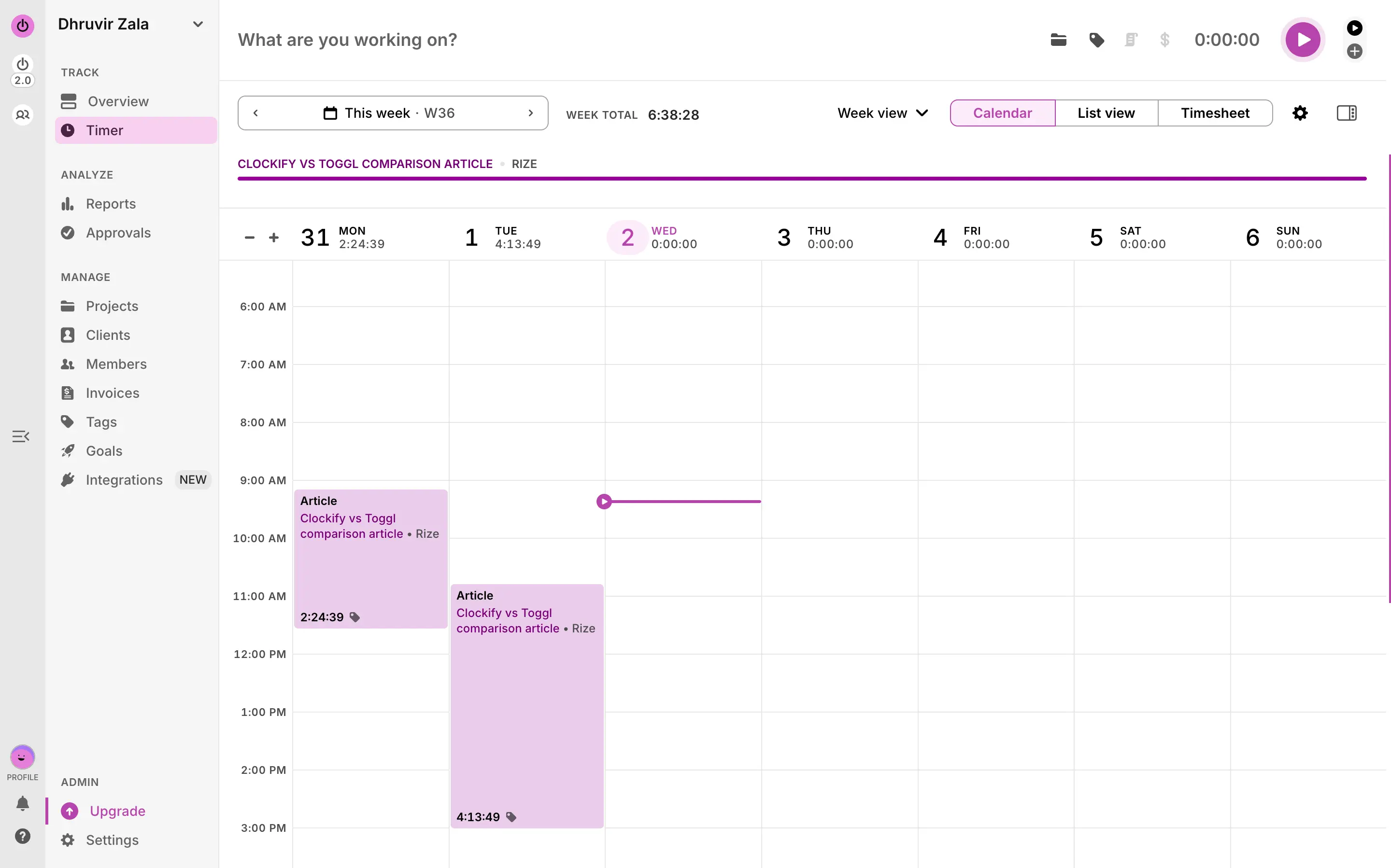Open the Profile avatar
Viewport: 1391px width, 868px height.
[x=22, y=757]
